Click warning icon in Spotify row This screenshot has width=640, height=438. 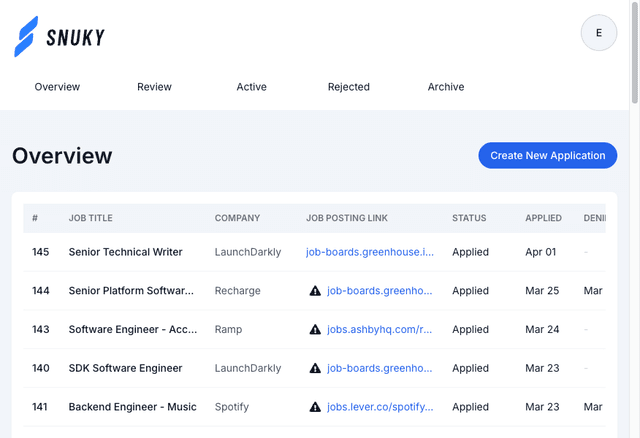pyautogui.click(x=315, y=407)
